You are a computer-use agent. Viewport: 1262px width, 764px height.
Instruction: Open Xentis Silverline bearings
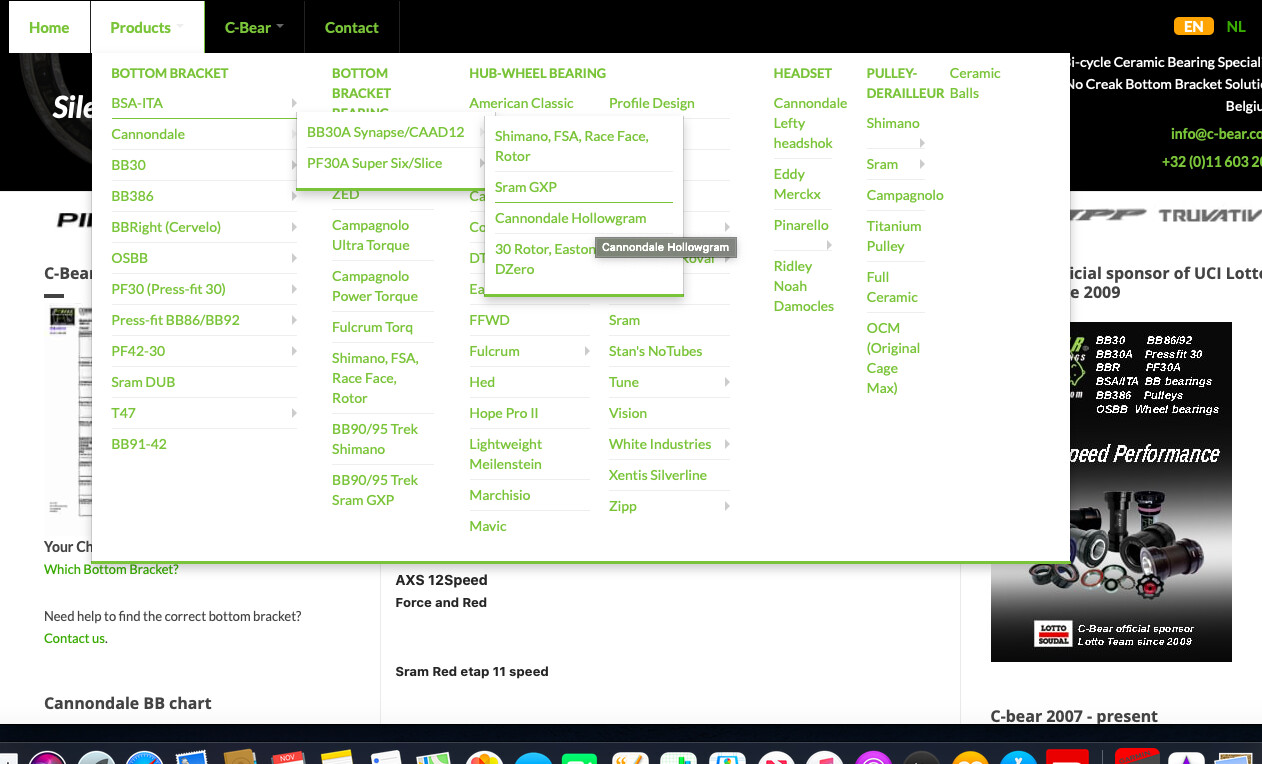click(658, 475)
